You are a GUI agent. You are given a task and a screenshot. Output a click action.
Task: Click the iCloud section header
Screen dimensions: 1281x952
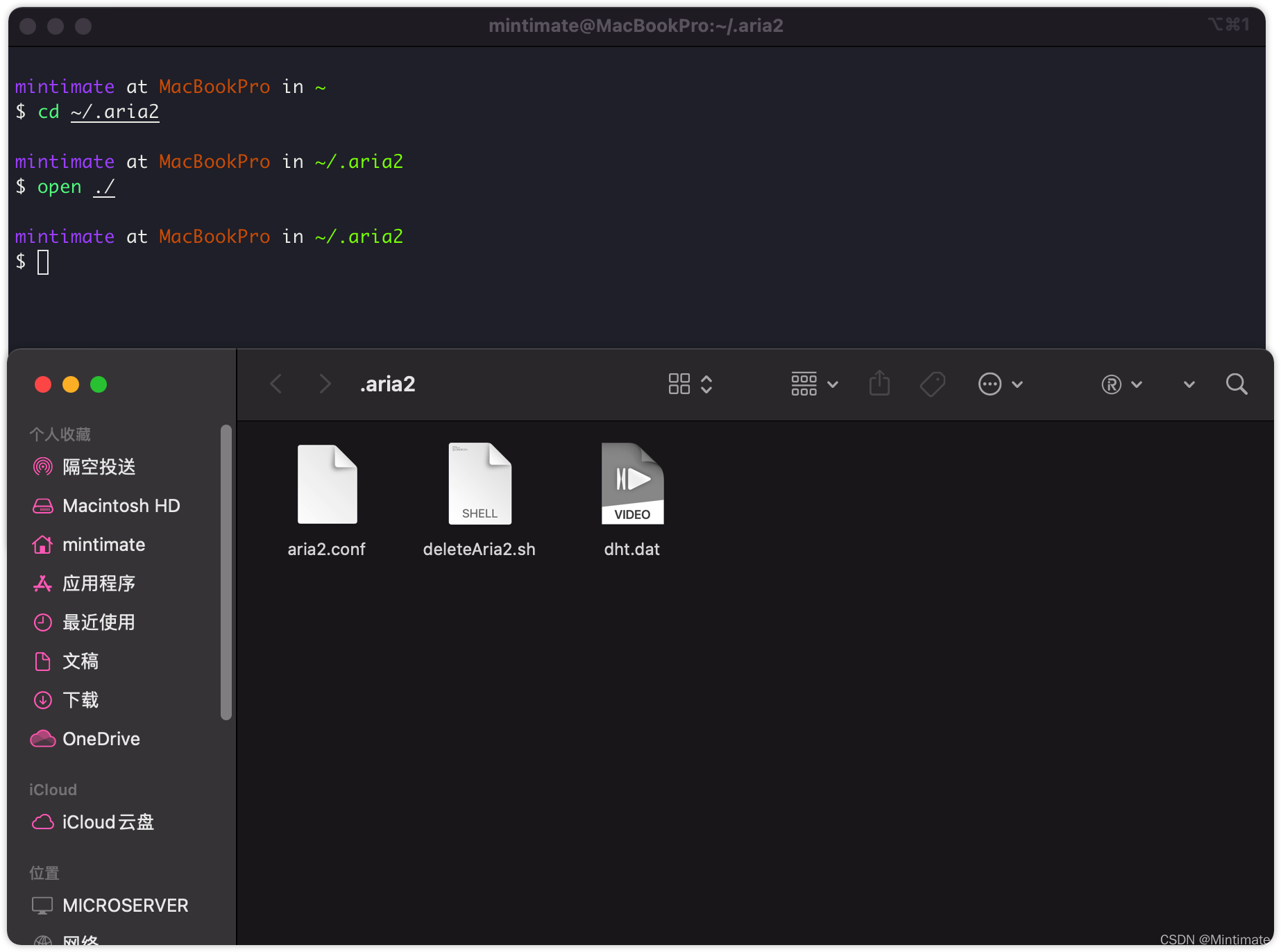click(x=53, y=790)
